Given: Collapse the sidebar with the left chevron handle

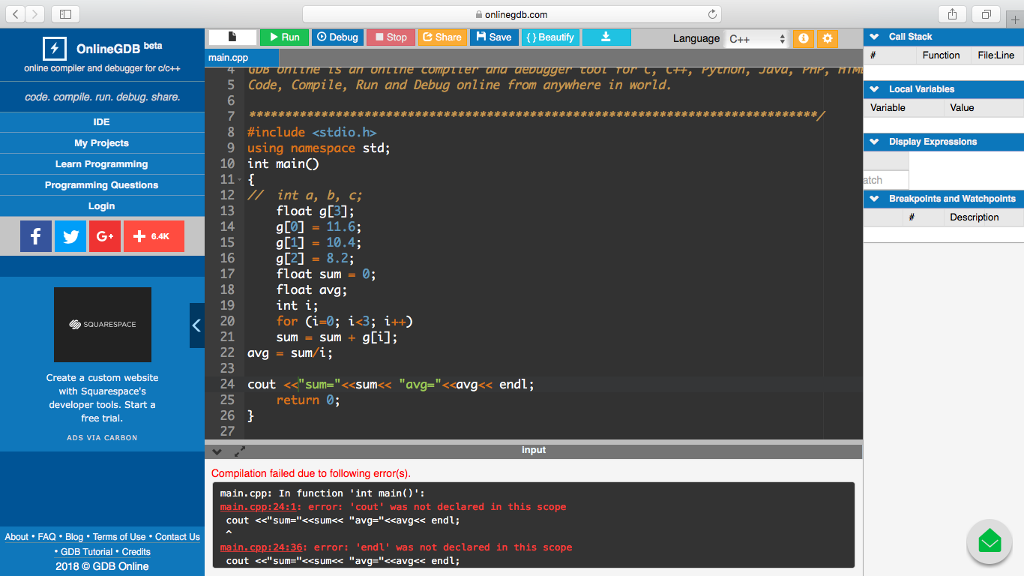Looking at the screenshot, I should pos(197,325).
